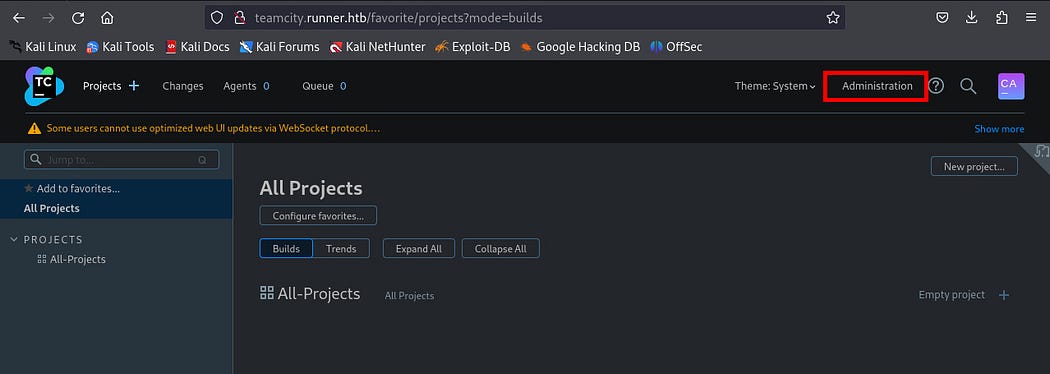Click the WebSocket warning message text
This screenshot has width=1050, height=374.
214,128
